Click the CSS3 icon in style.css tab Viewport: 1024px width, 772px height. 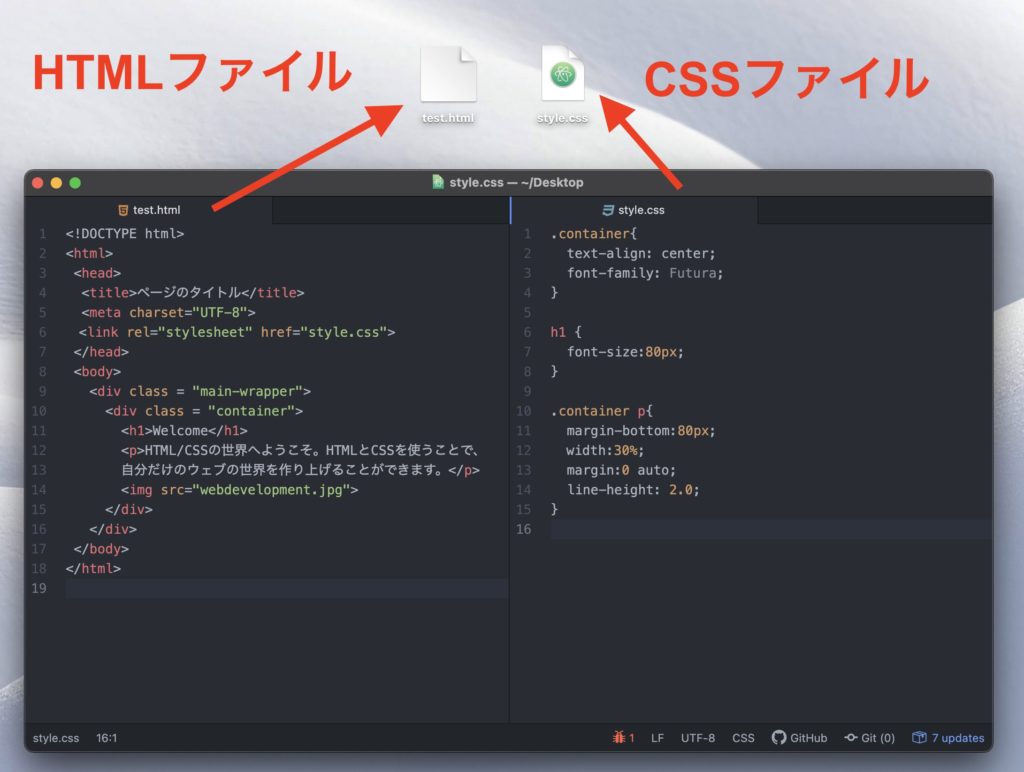click(x=608, y=210)
